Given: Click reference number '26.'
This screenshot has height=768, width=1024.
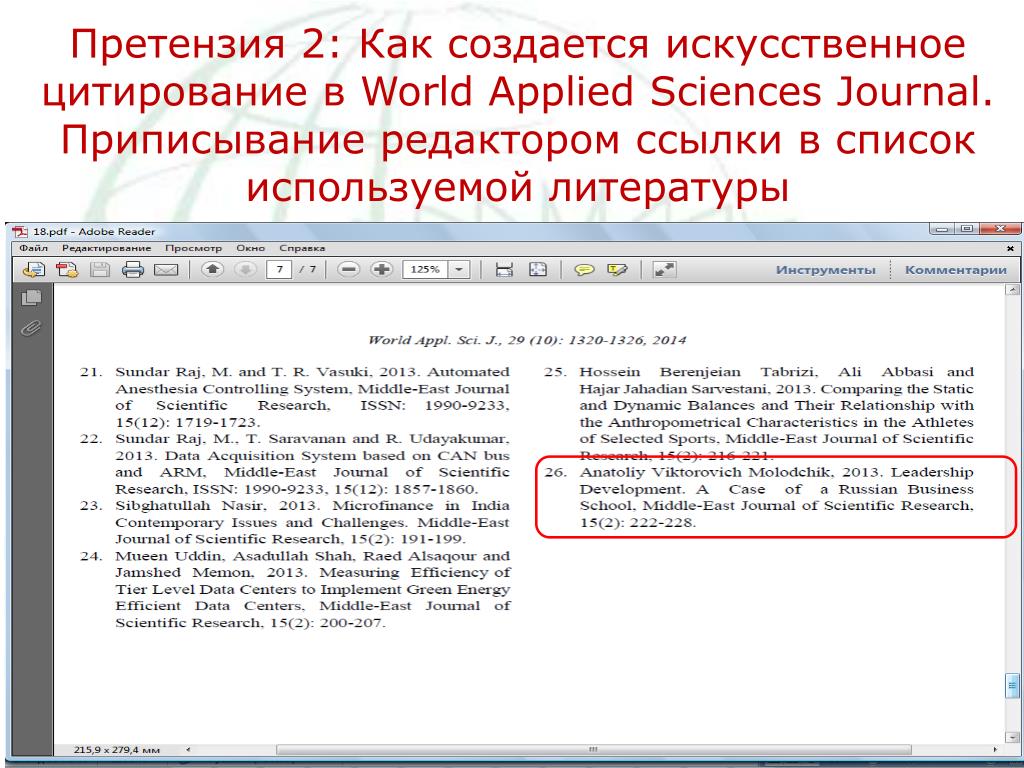Looking at the screenshot, I should pos(555,472).
